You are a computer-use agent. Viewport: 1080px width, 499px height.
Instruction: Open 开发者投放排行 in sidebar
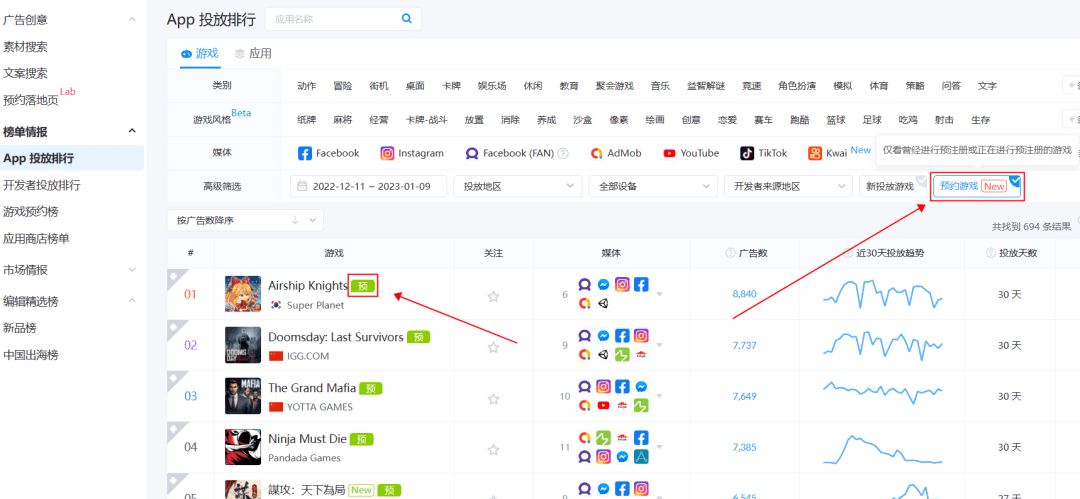pos(42,185)
